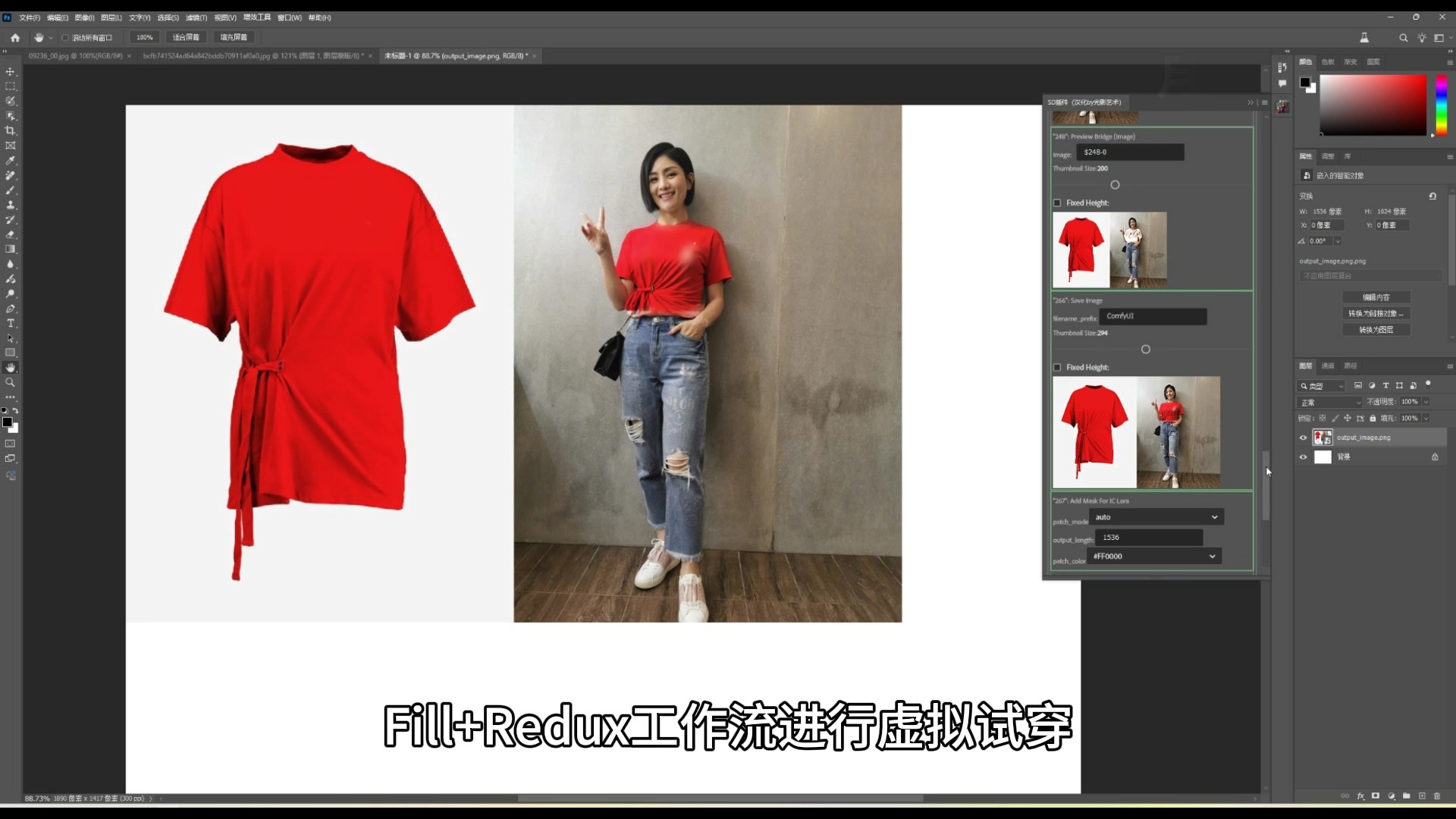The width and height of the screenshot is (1456, 819).
Task: Hide the output_image.png layer
Action: coord(1303,438)
